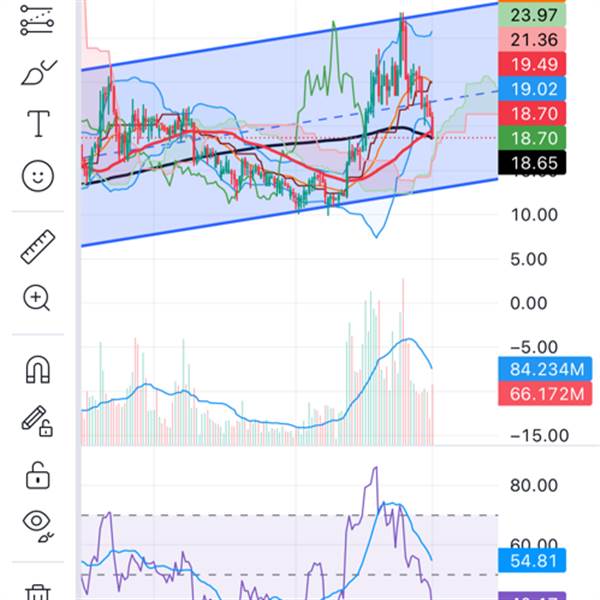Click the trash remove drawings icon
Viewport: 600px width, 600px height.
pos(37,592)
